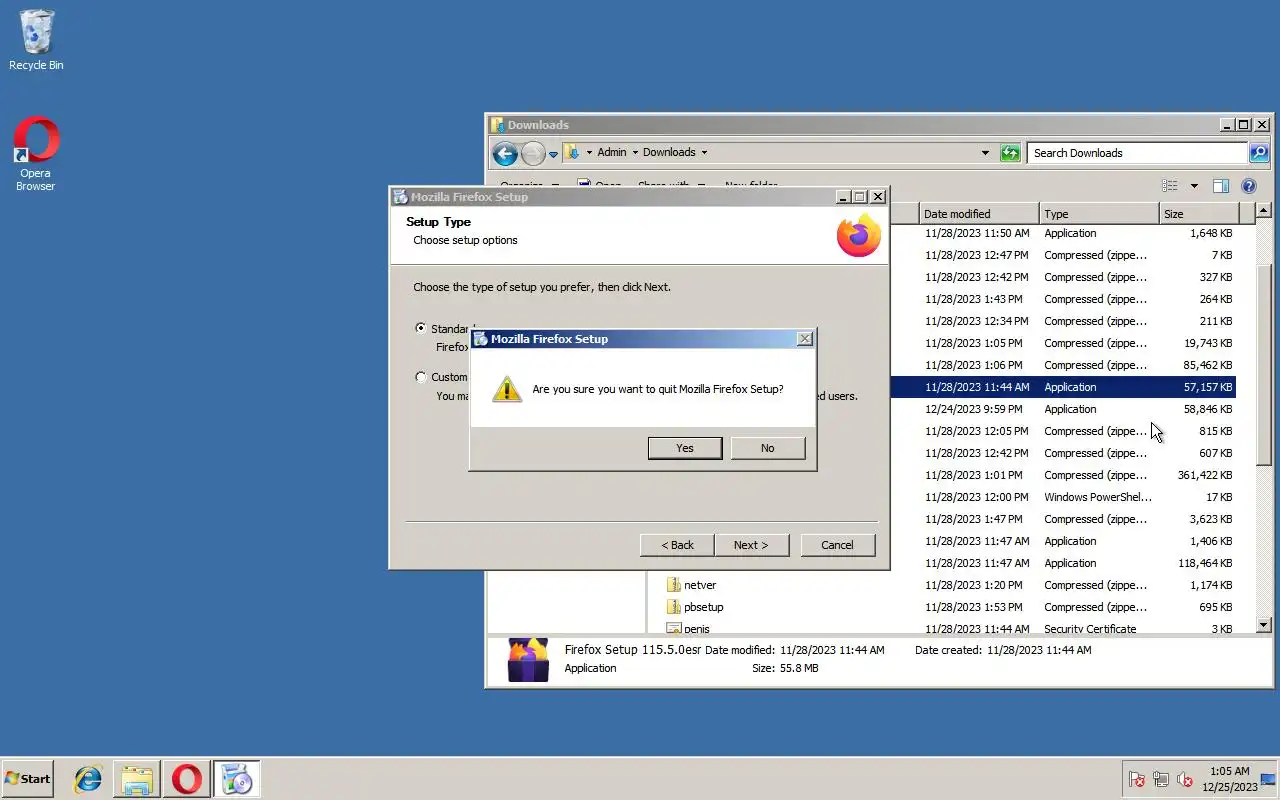Focus the Search Downloads field
The image size is (1280, 800).
coord(1138,153)
